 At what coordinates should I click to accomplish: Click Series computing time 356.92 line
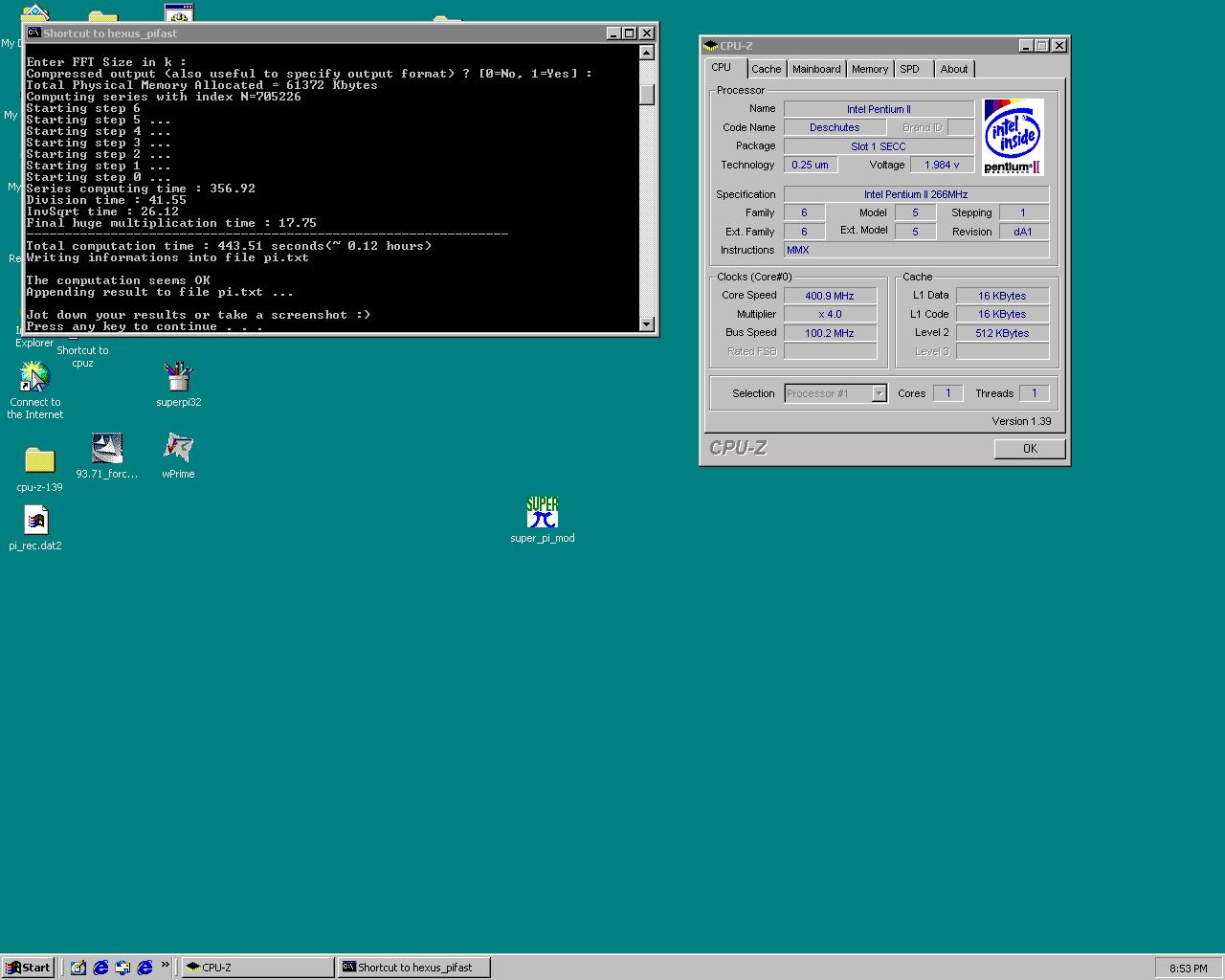[141, 189]
